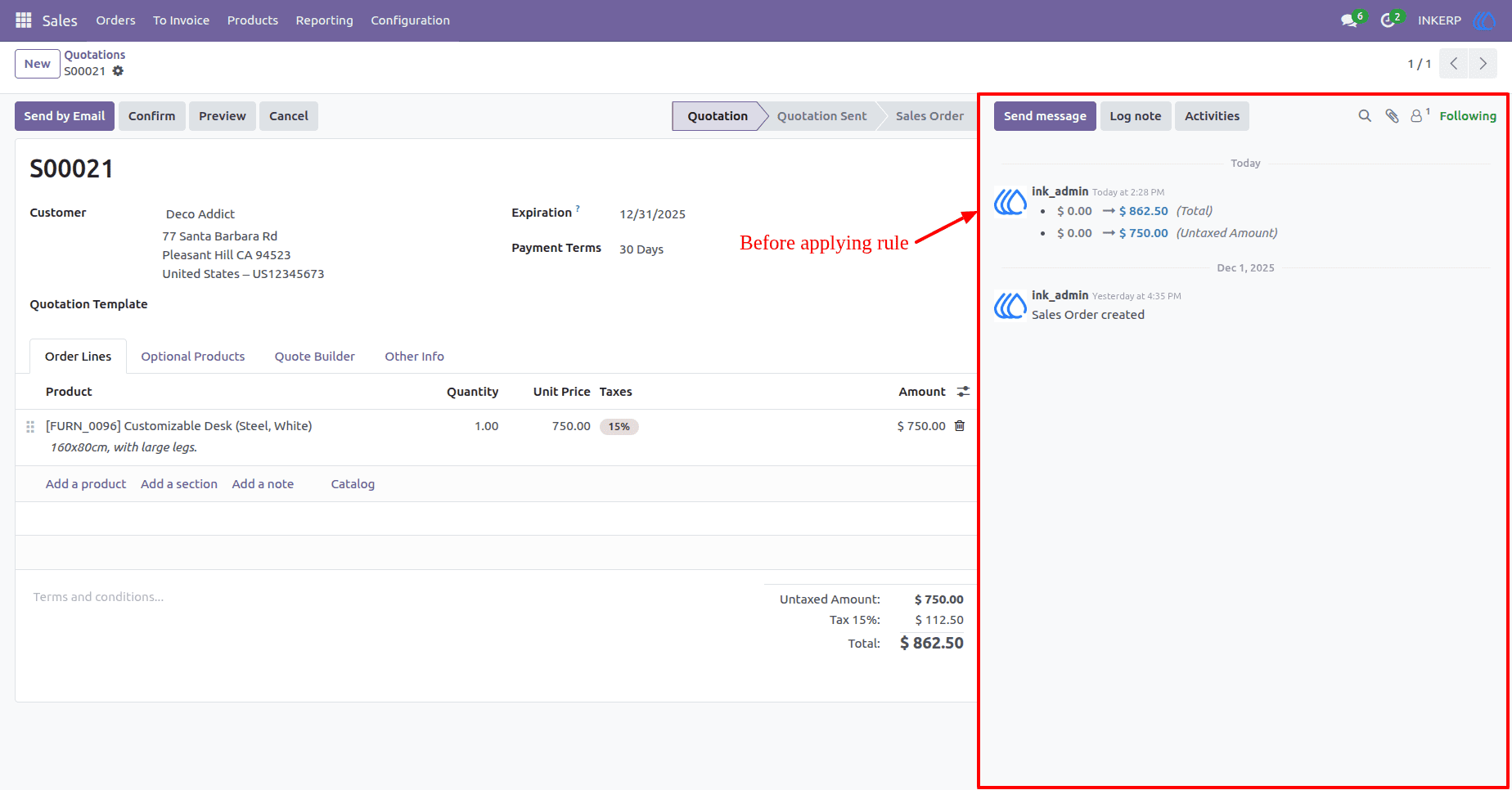
Task: Click ink_admin avatar on Sales Order created message
Action: point(1010,305)
